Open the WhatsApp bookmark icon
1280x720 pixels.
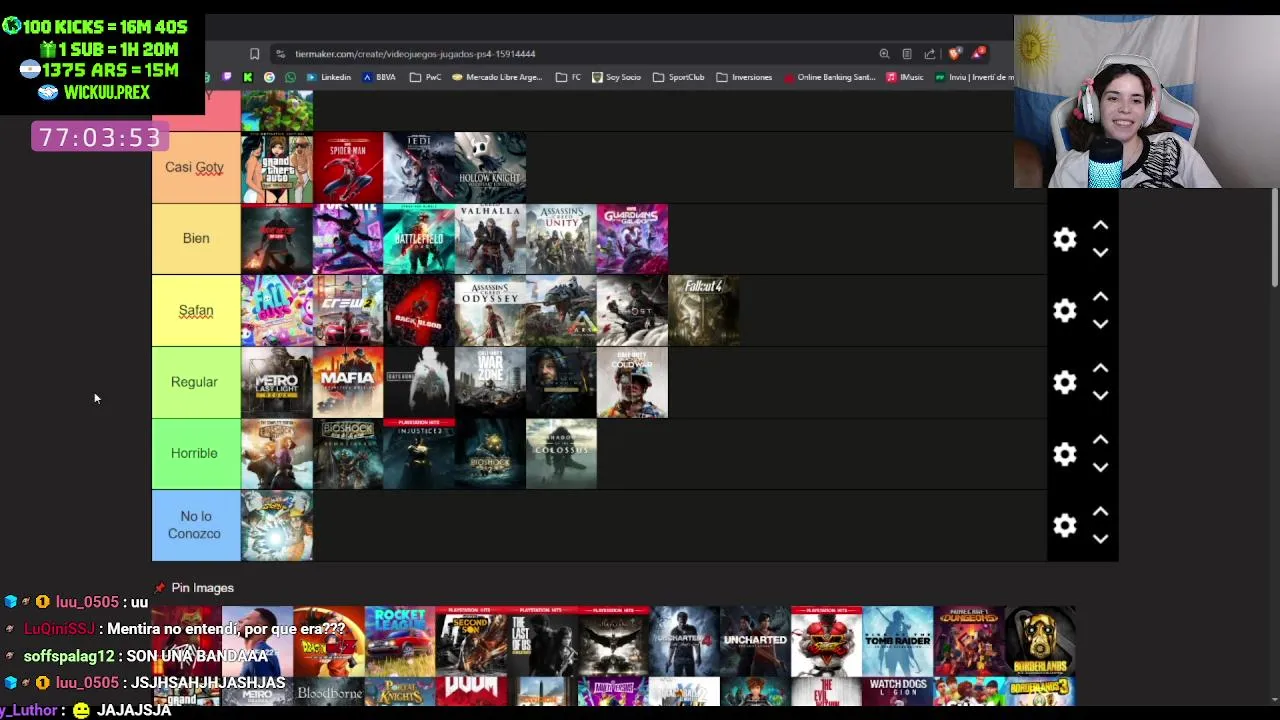pos(290,77)
